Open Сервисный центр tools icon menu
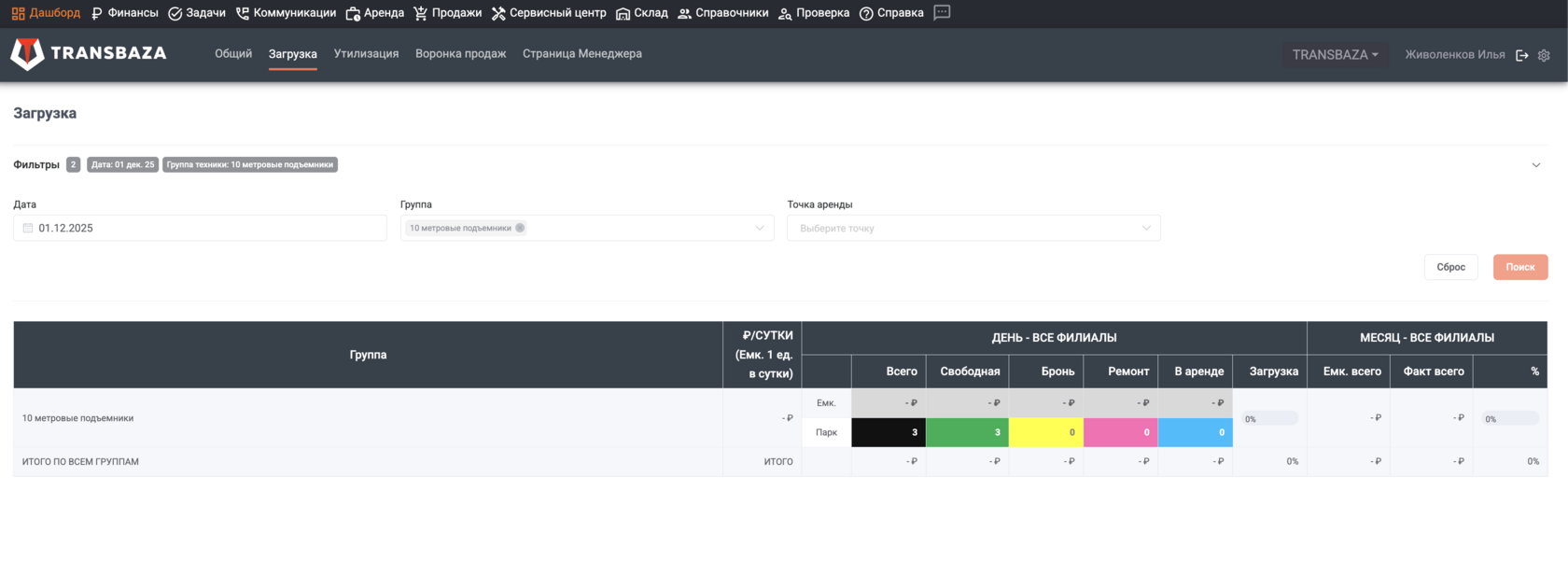 tap(549, 13)
